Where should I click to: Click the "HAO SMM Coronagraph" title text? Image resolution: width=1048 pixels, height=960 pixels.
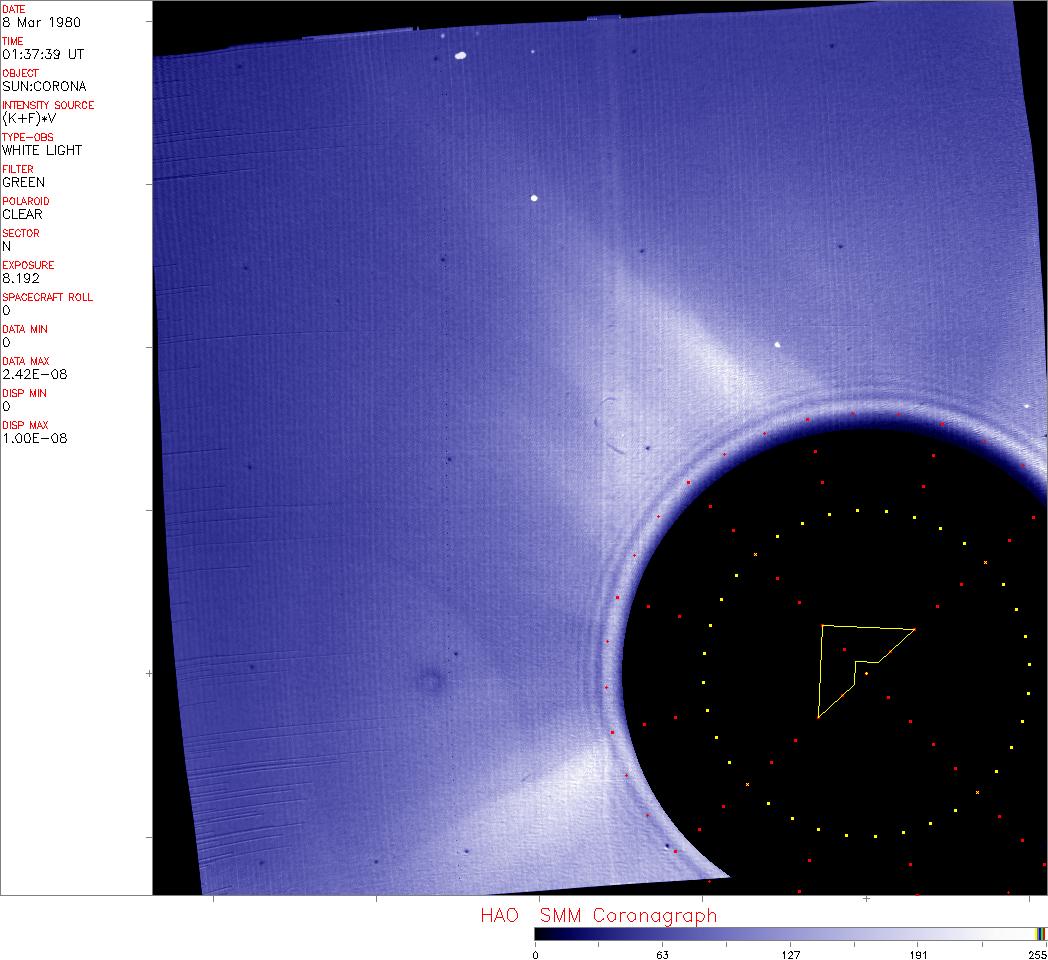(x=598, y=915)
